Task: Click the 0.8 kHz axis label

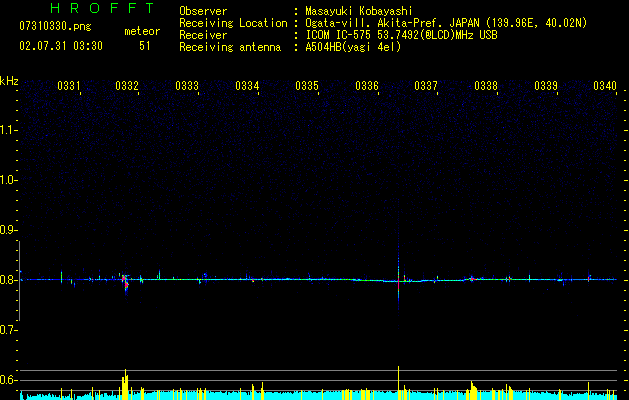Action: pyautogui.click(x=8, y=280)
